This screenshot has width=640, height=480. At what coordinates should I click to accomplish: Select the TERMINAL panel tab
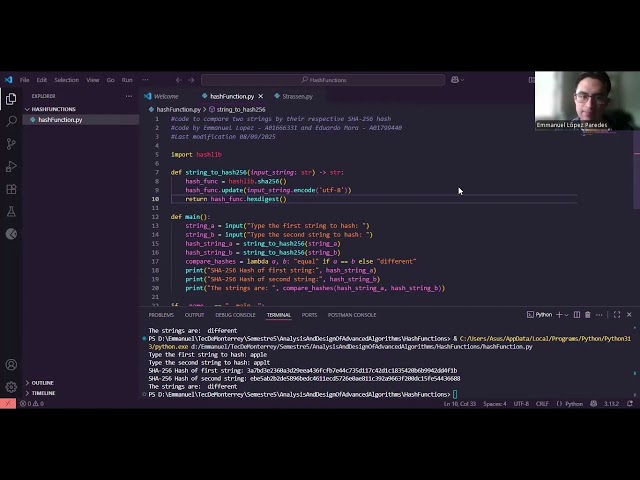pos(279,315)
